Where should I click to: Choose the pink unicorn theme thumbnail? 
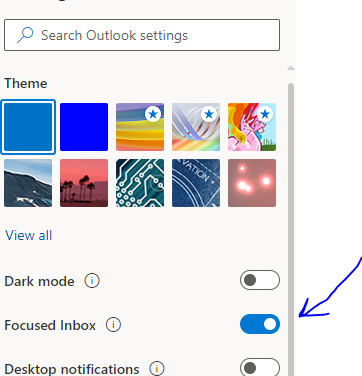(x=252, y=127)
